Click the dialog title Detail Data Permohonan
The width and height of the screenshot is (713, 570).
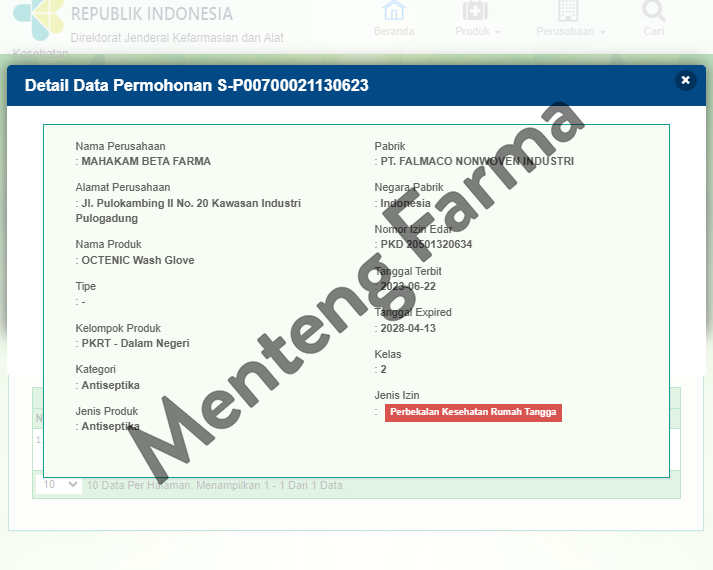(196, 85)
